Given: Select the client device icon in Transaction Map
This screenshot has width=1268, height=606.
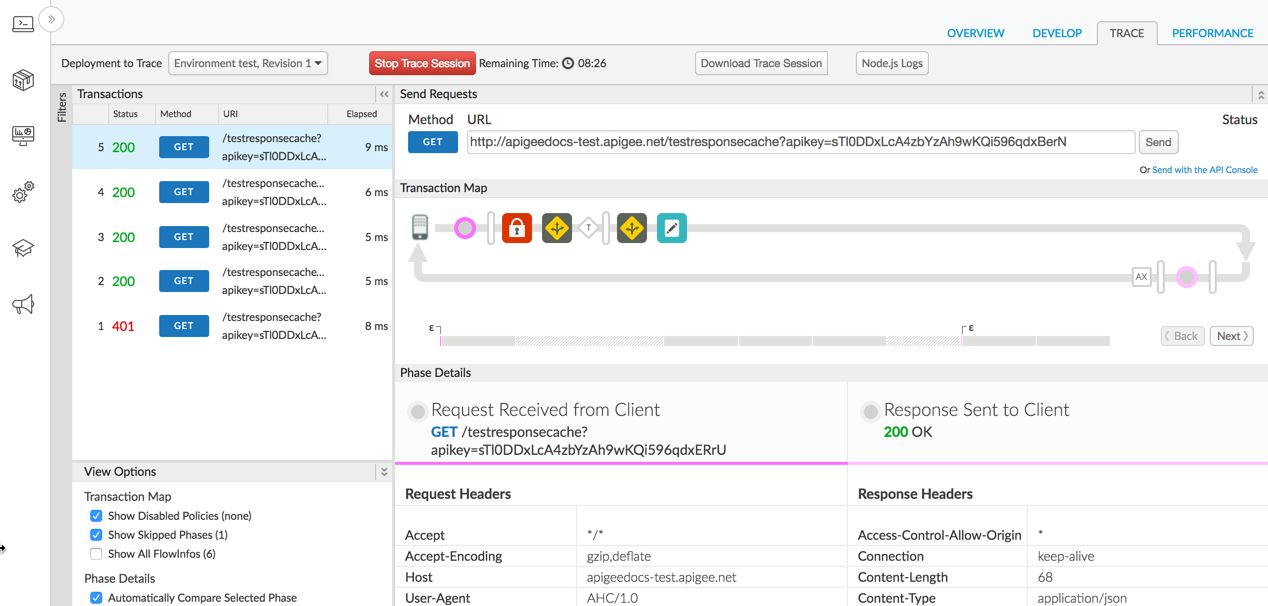Looking at the screenshot, I should 420,228.
